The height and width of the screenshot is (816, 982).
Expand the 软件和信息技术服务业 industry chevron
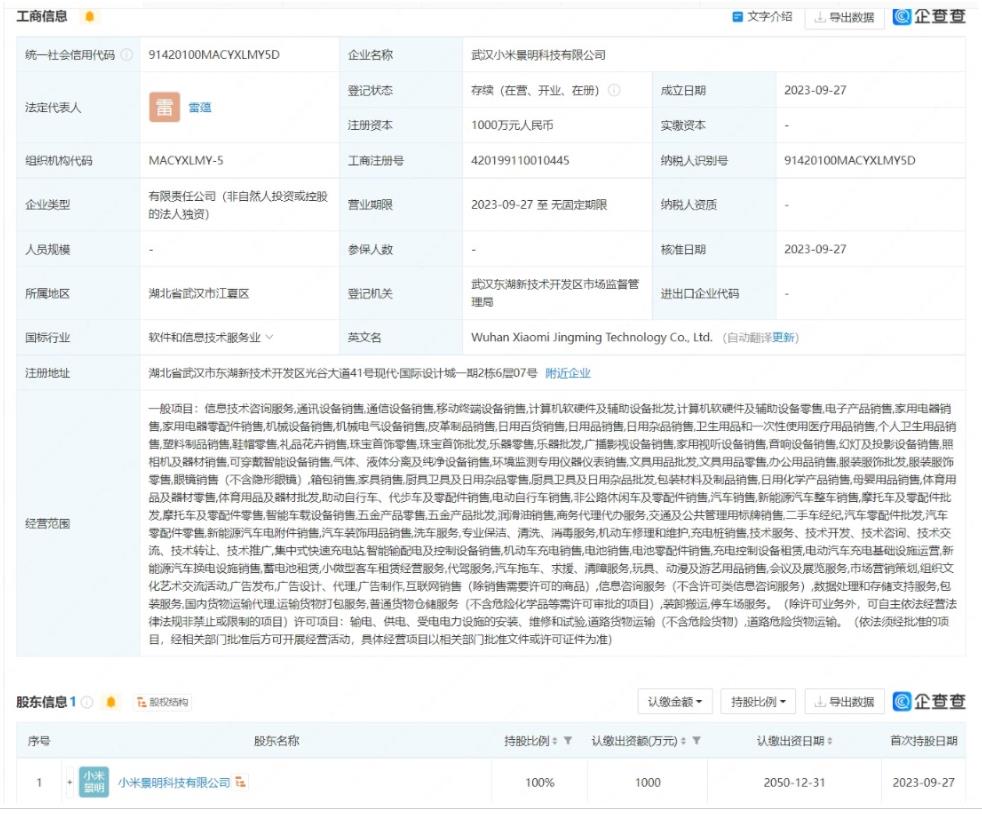click(x=269, y=338)
